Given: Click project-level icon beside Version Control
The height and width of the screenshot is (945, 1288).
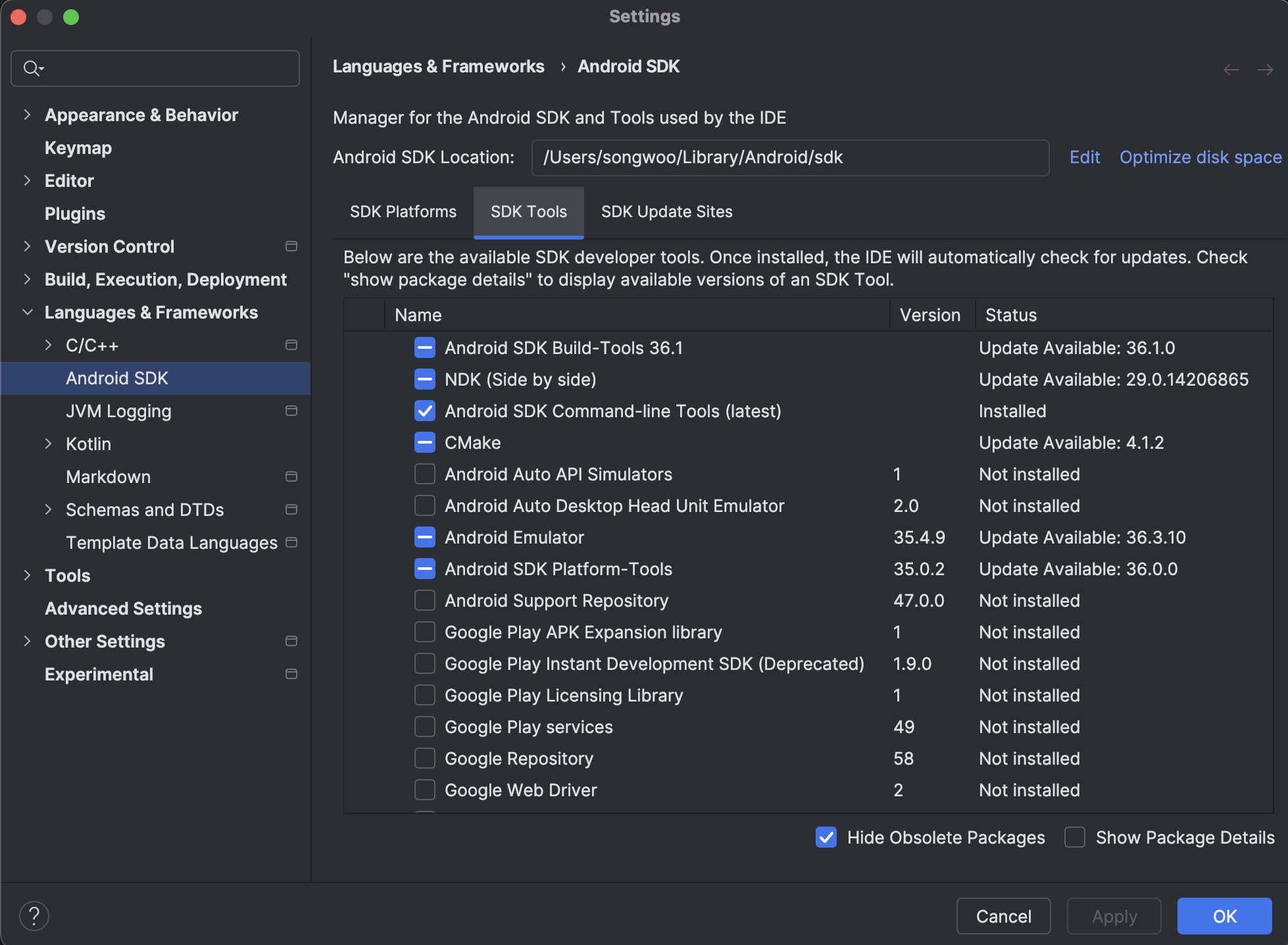Looking at the screenshot, I should (x=291, y=246).
